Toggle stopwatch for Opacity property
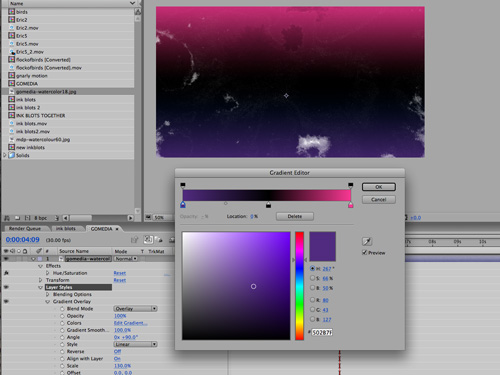Image resolution: width=500 pixels, height=375 pixels. pos(62,316)
